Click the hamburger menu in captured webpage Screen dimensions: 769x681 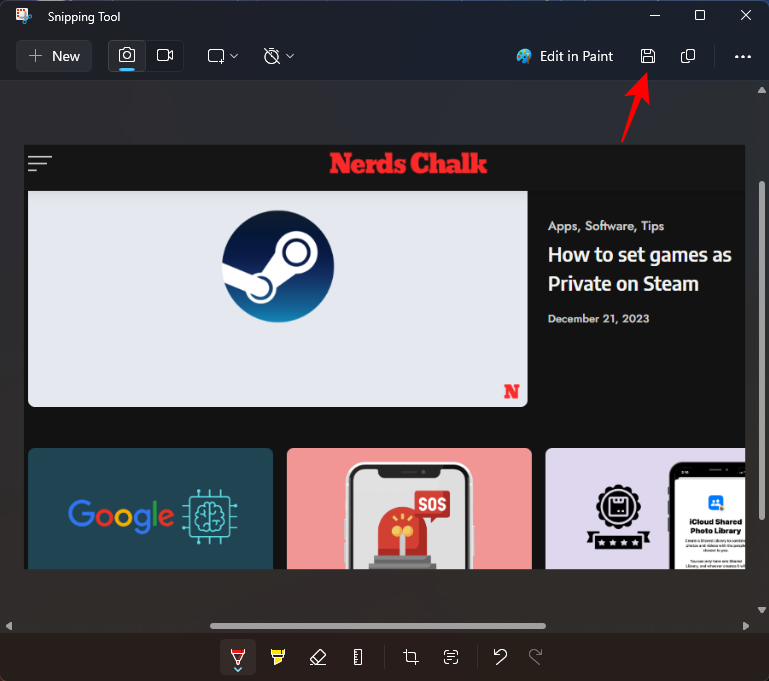point(40,163)
